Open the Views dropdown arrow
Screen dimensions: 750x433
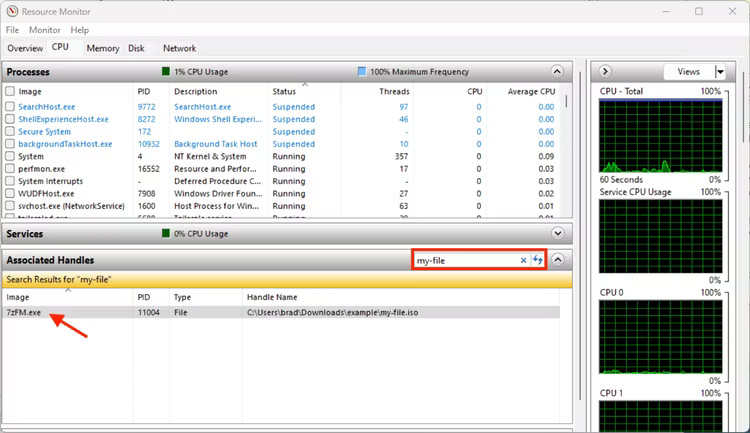pyautogui.click(x=720, y=72)
